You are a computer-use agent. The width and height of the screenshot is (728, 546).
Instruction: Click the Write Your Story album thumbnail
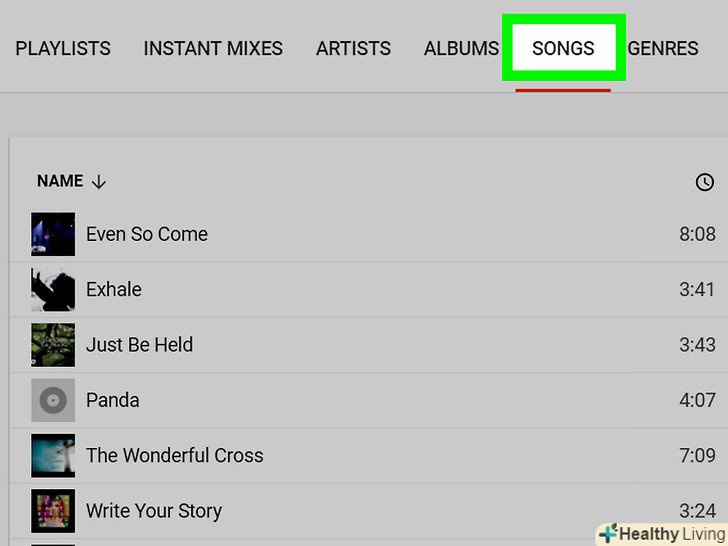[x=53, y=510]
